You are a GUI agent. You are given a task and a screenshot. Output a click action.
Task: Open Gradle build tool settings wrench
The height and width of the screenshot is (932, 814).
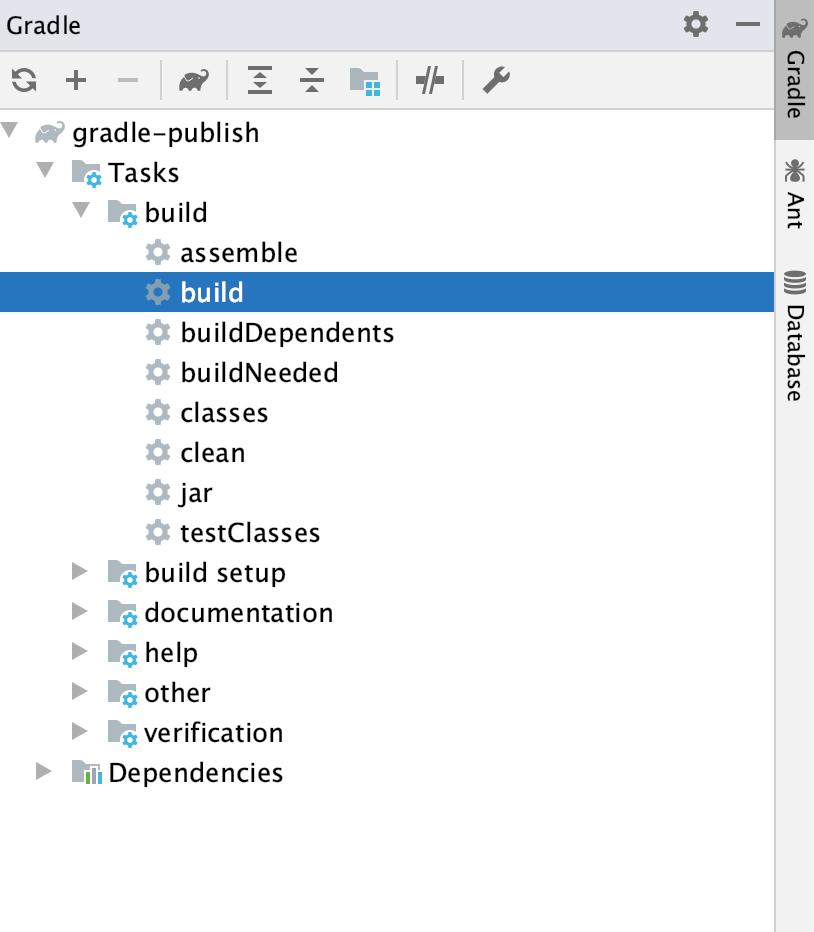(x=496, y=80)
